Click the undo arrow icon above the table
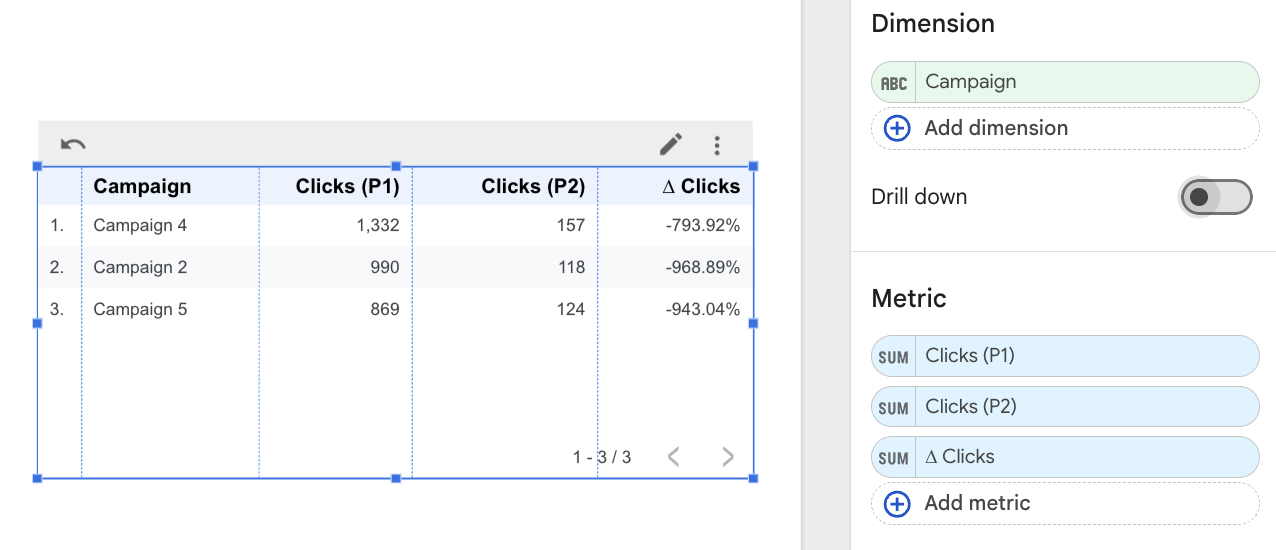1276x550 pixels. pos(72,145)
